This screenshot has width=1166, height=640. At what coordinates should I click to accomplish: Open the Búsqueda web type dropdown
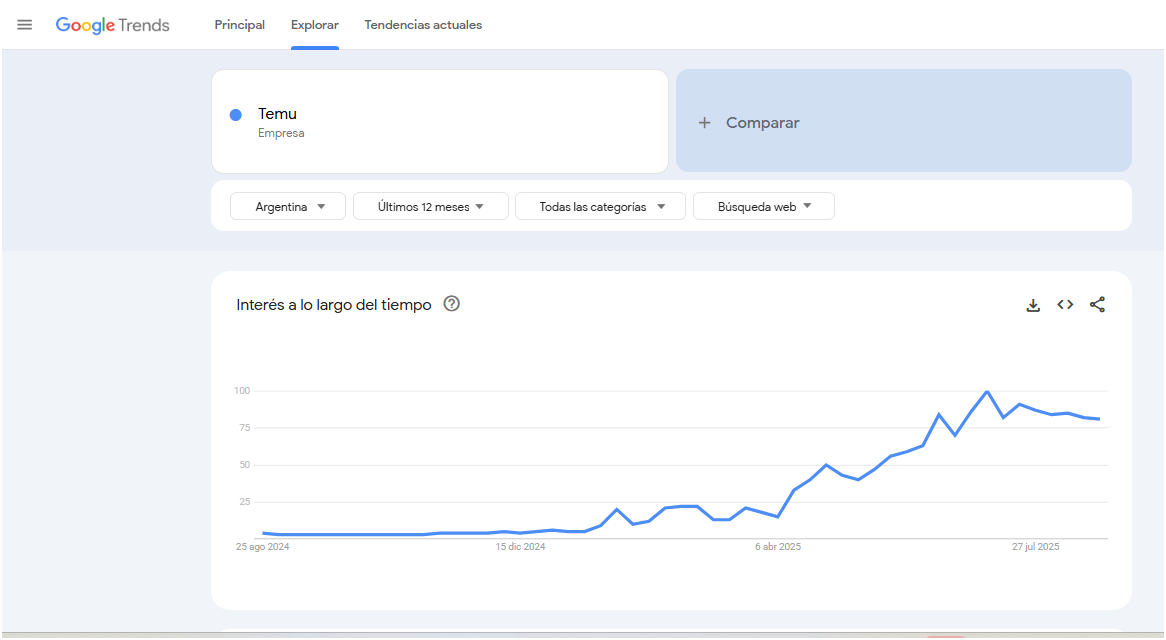point(764,207)
